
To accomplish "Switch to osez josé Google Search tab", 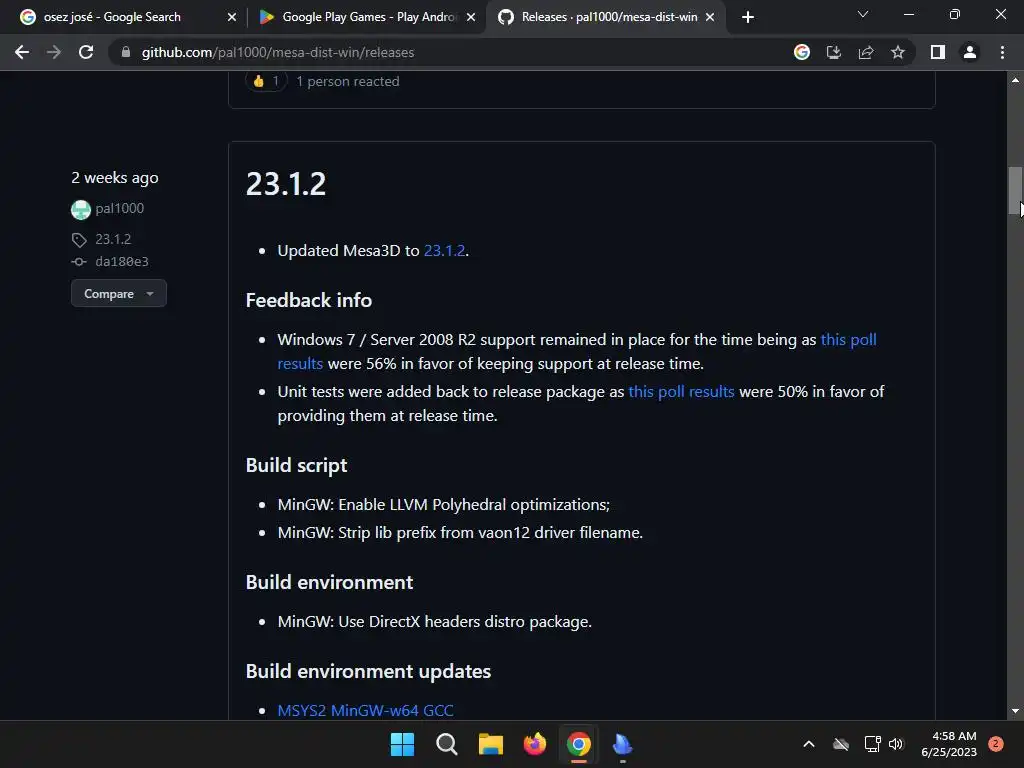I will click(x=127, y=17).
